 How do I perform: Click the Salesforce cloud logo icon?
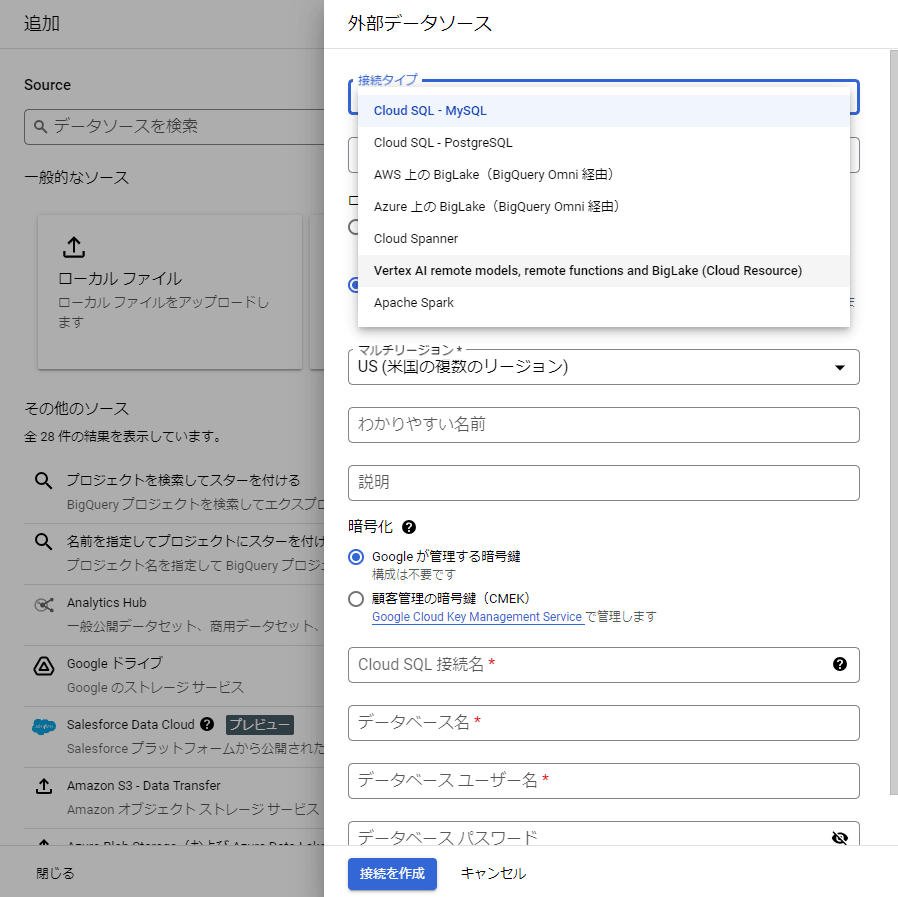pyautogui.click(x=44, y=727)
